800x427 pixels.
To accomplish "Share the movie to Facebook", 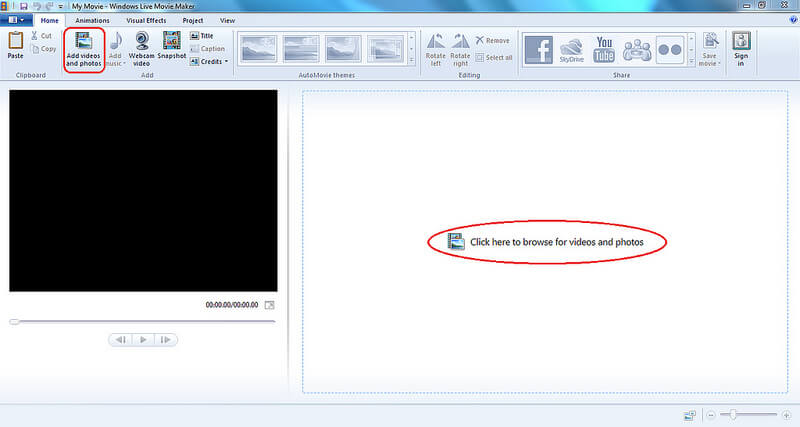I will coord(539,50).
